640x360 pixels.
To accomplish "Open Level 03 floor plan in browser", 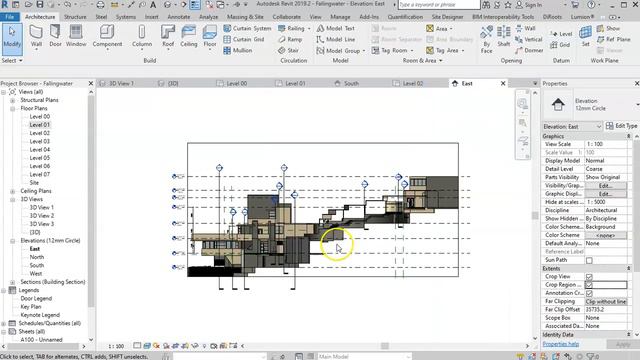I will point(40,141).
